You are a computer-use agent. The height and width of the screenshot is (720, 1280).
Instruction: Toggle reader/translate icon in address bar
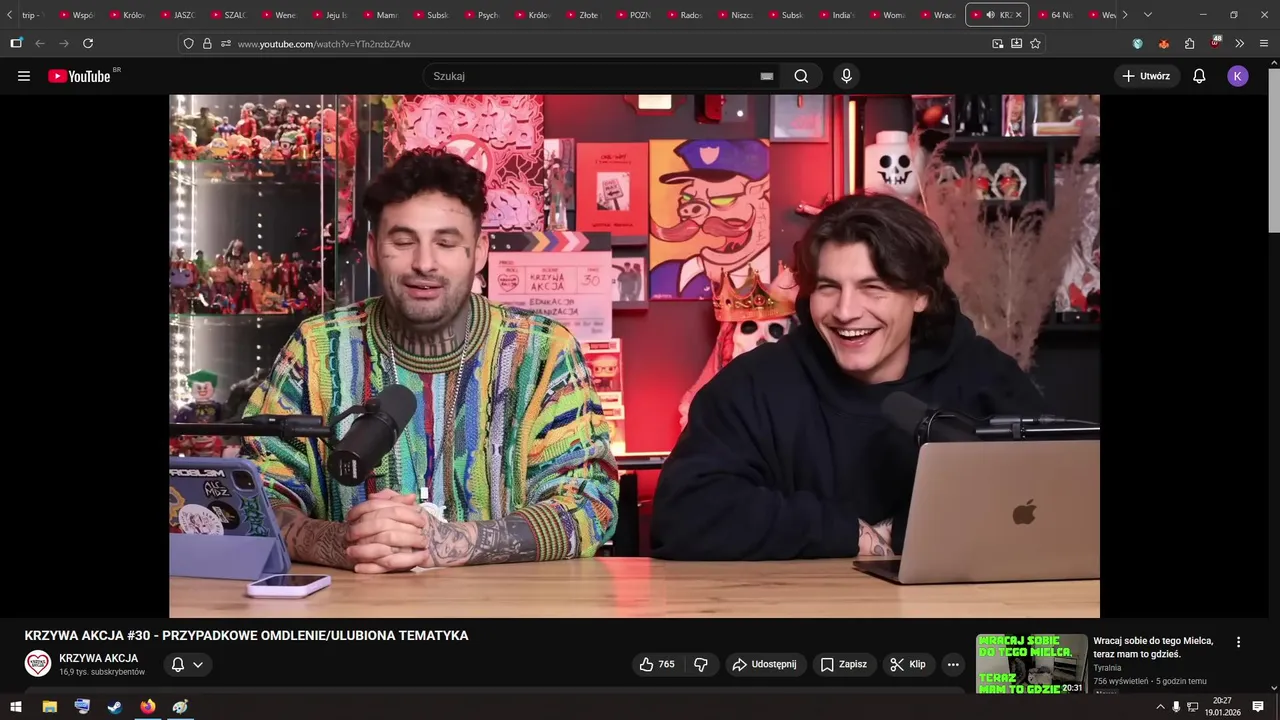(x=1016, y=44)
